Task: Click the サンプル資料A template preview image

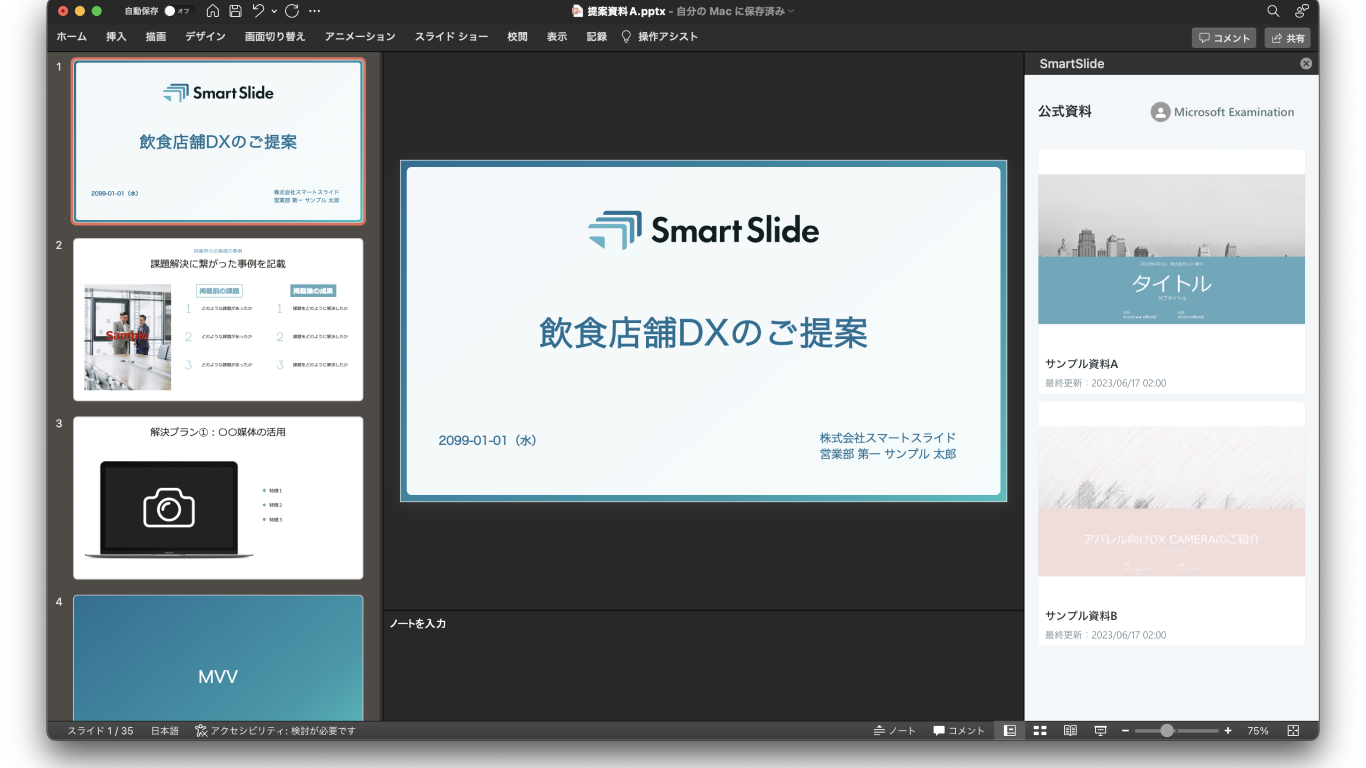Action: [1171, 249]
